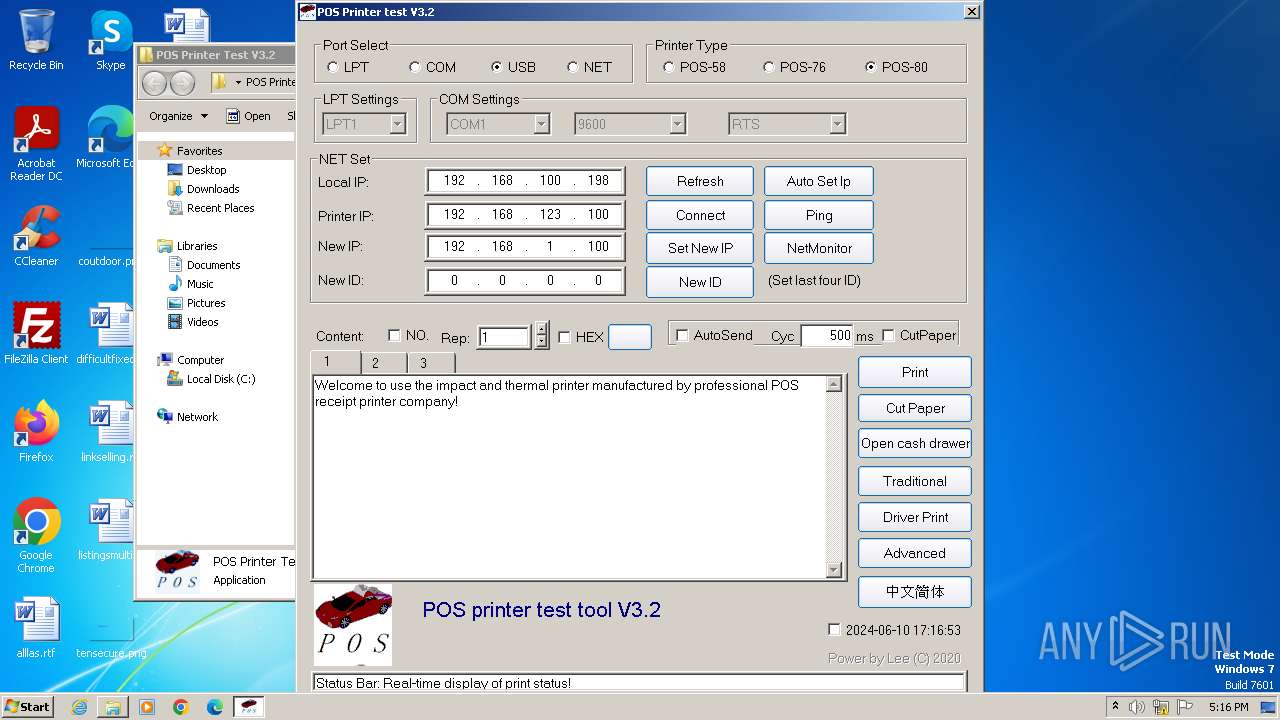Screen dimensions: 1280x720
Task: Open volume control in system tray
Action: pyautogui.click(x=1137, y=707)
